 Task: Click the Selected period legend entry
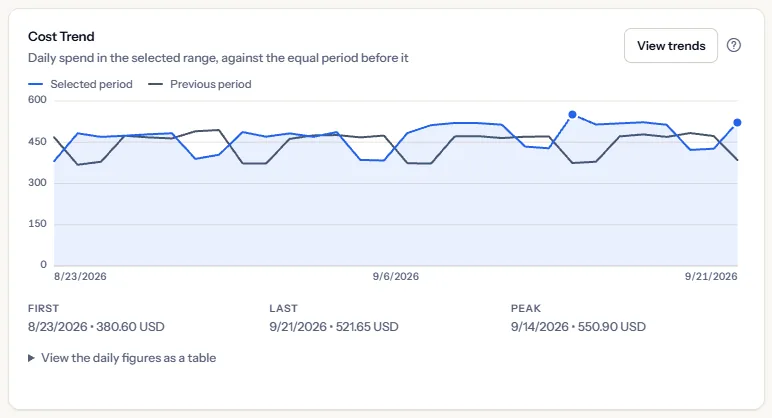point(80,84)
